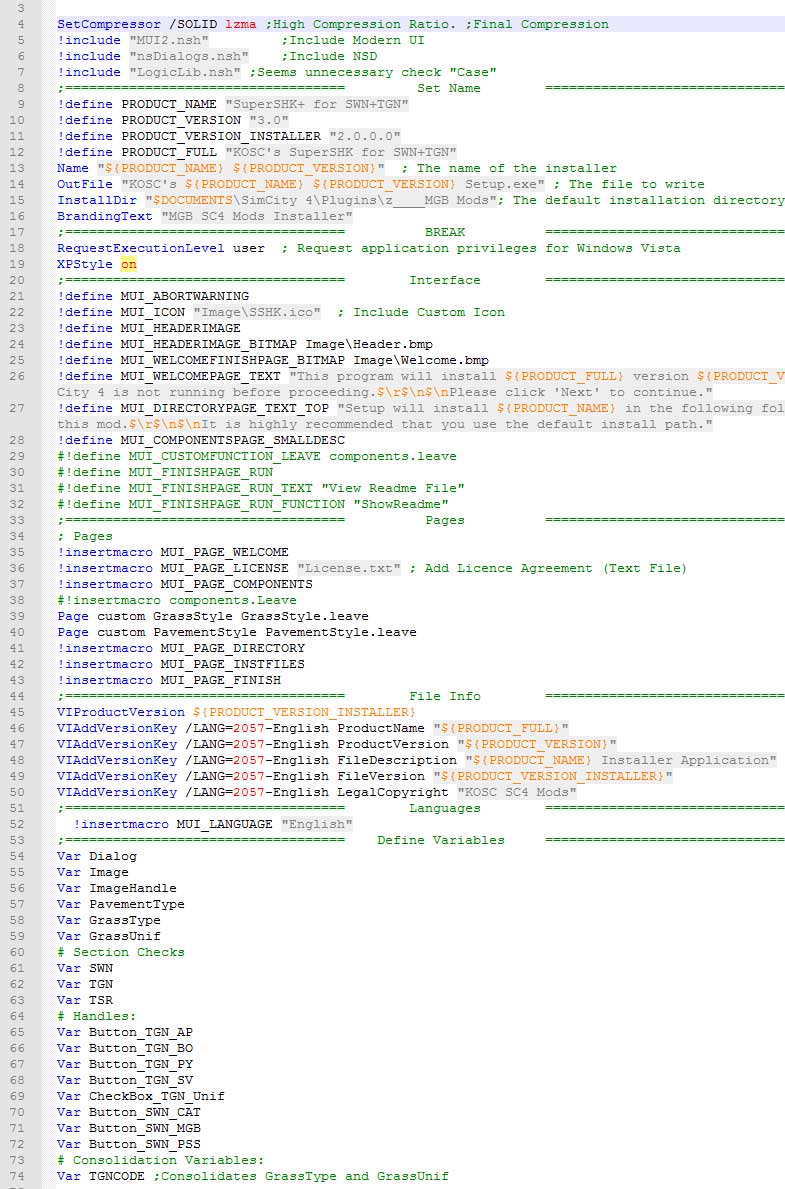Click the "View Readme File" commented string
This screenshot has height=1189, width=785.
(x=392, y=488)
